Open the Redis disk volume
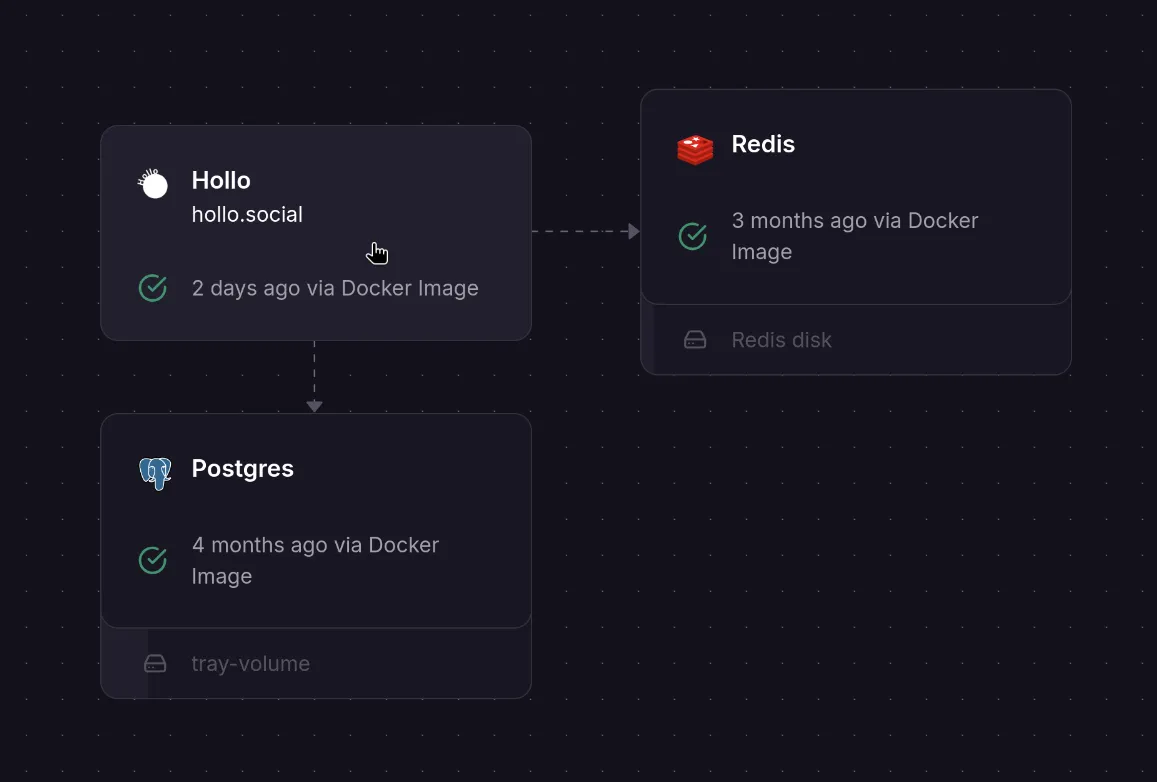The height and width of the screenshot is (782, 1157). click(x=781, y=340)
